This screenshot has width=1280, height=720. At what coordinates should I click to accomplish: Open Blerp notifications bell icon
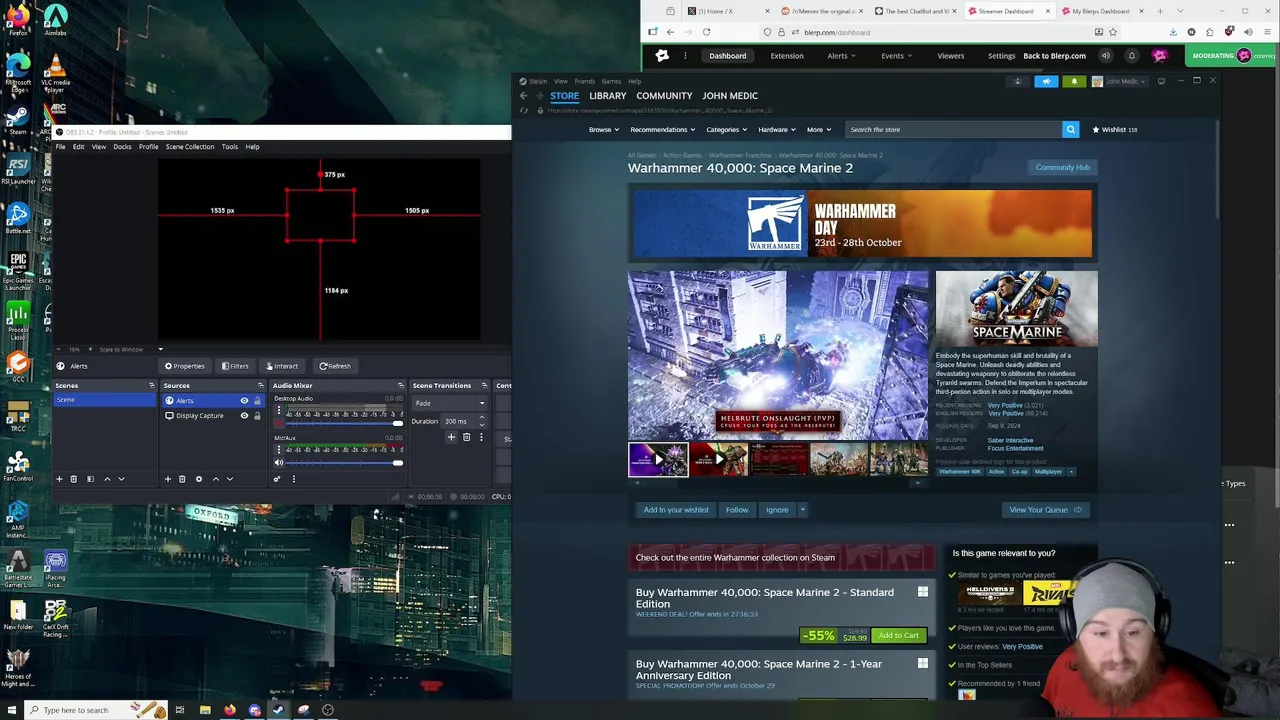click(1131, 56)
